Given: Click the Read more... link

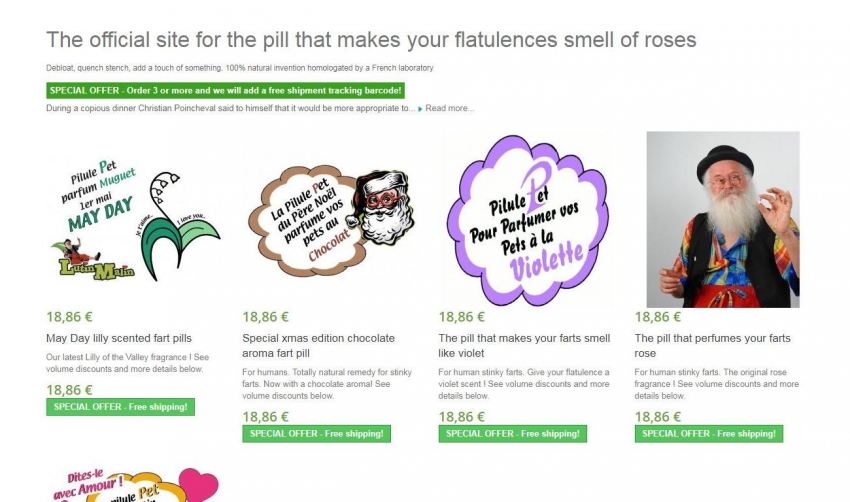Looking at the screenshot, I should click(x=449, y=108).
